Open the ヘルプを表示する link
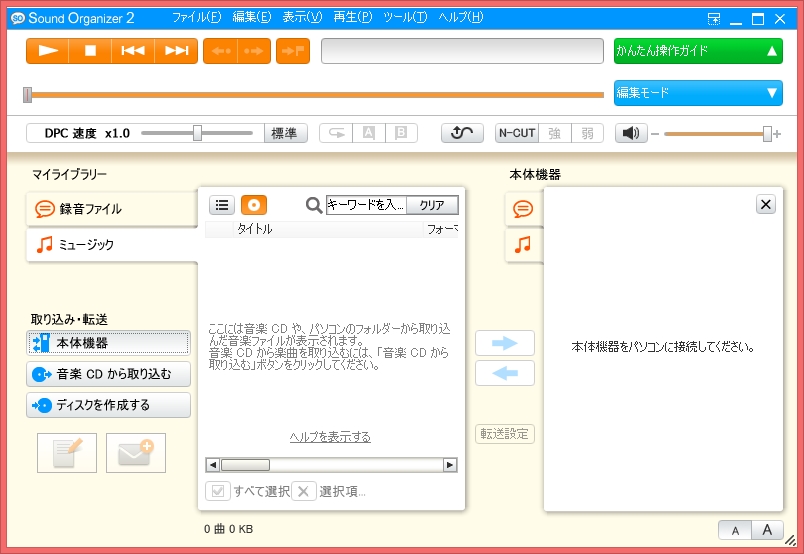This screenshot has width=804, height=554. pos(330,437)
